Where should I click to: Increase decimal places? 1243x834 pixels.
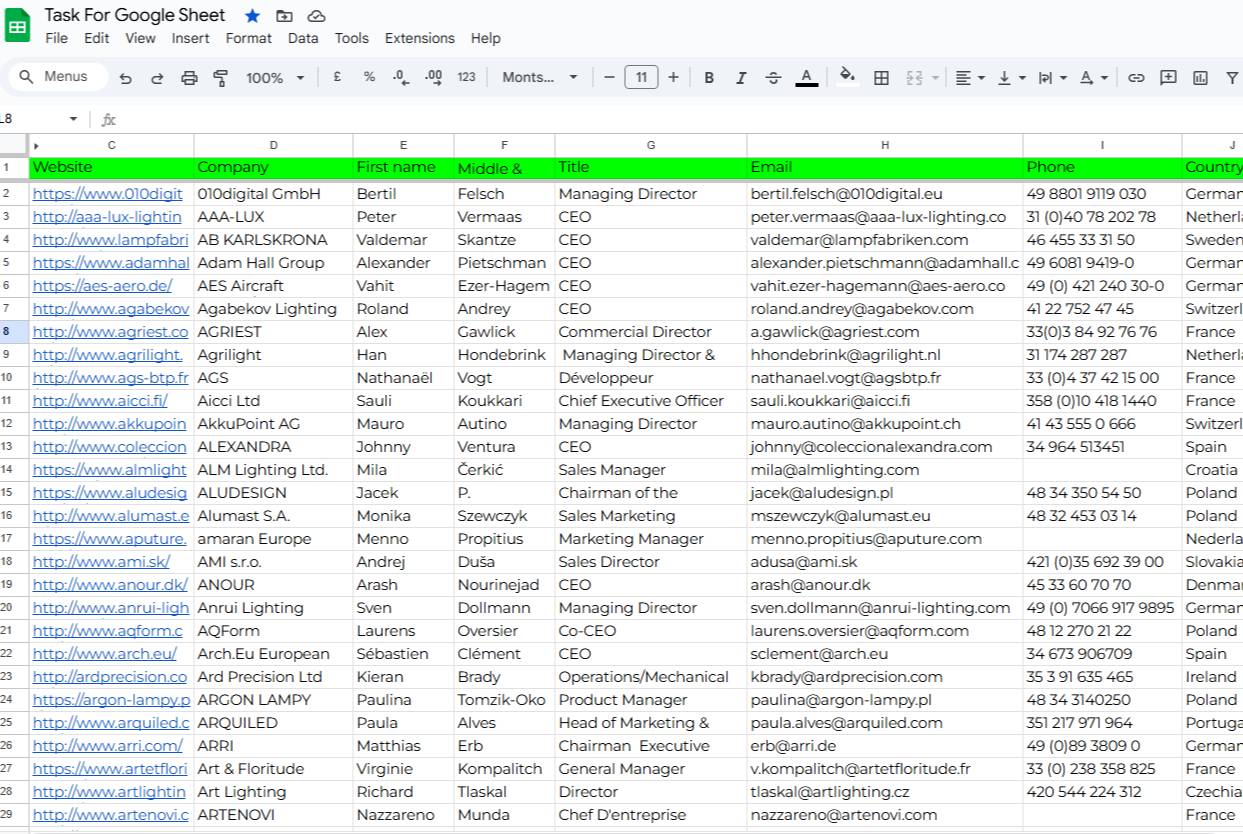click(x=434, y=77)
